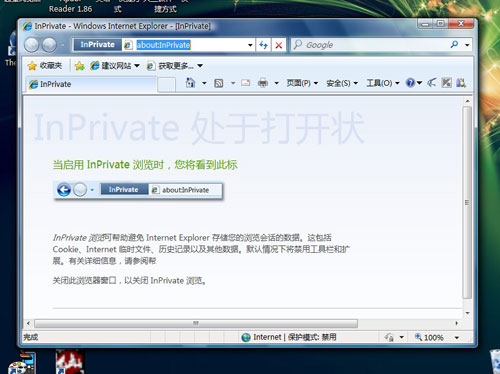
Task: Click the horizontal scrollbar thumb
Action: coord(196,323)
